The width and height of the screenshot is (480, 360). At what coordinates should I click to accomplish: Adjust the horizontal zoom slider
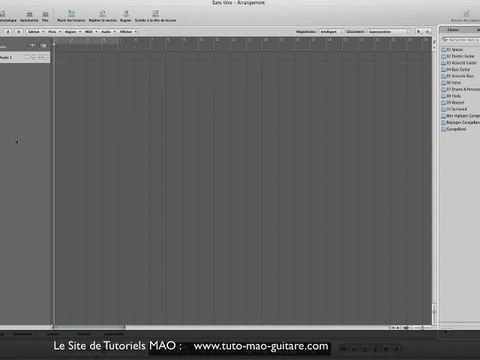point(422,328)
